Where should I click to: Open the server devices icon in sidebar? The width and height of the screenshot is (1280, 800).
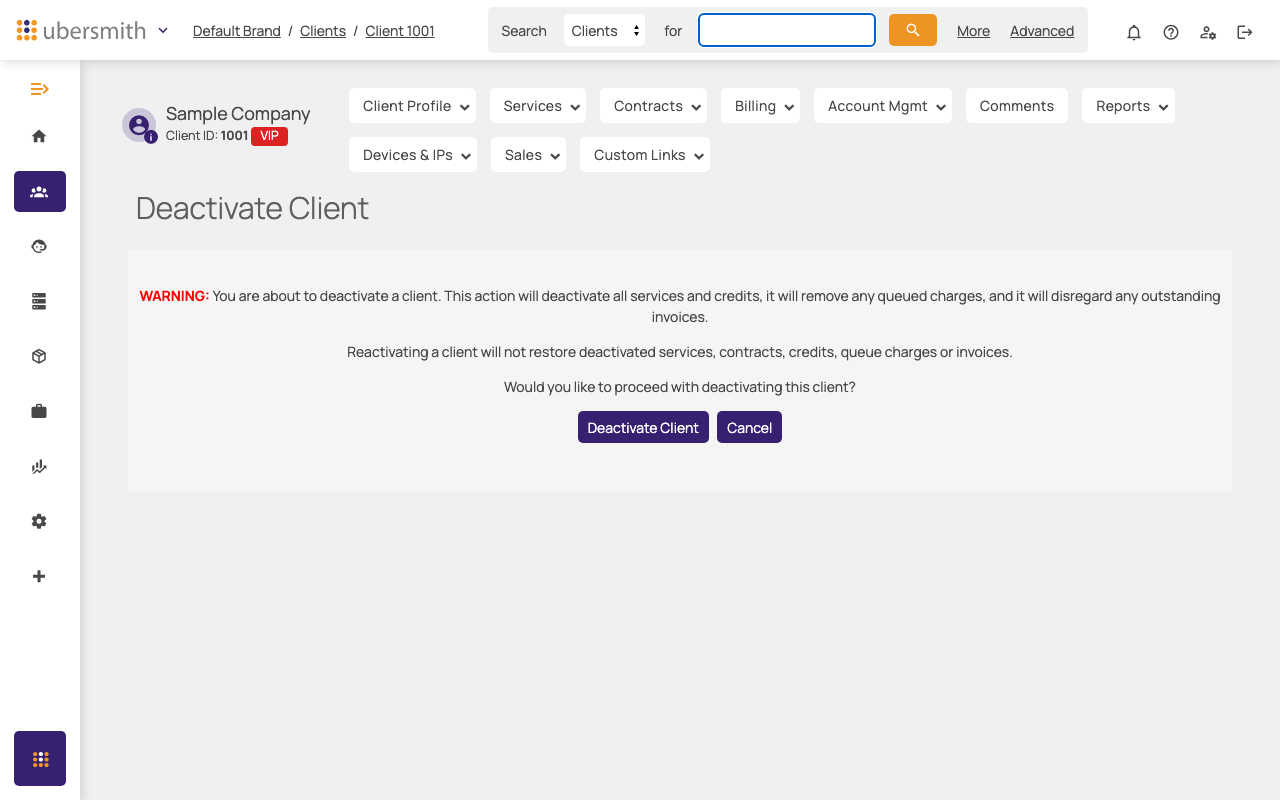click(x=39, y=301)
